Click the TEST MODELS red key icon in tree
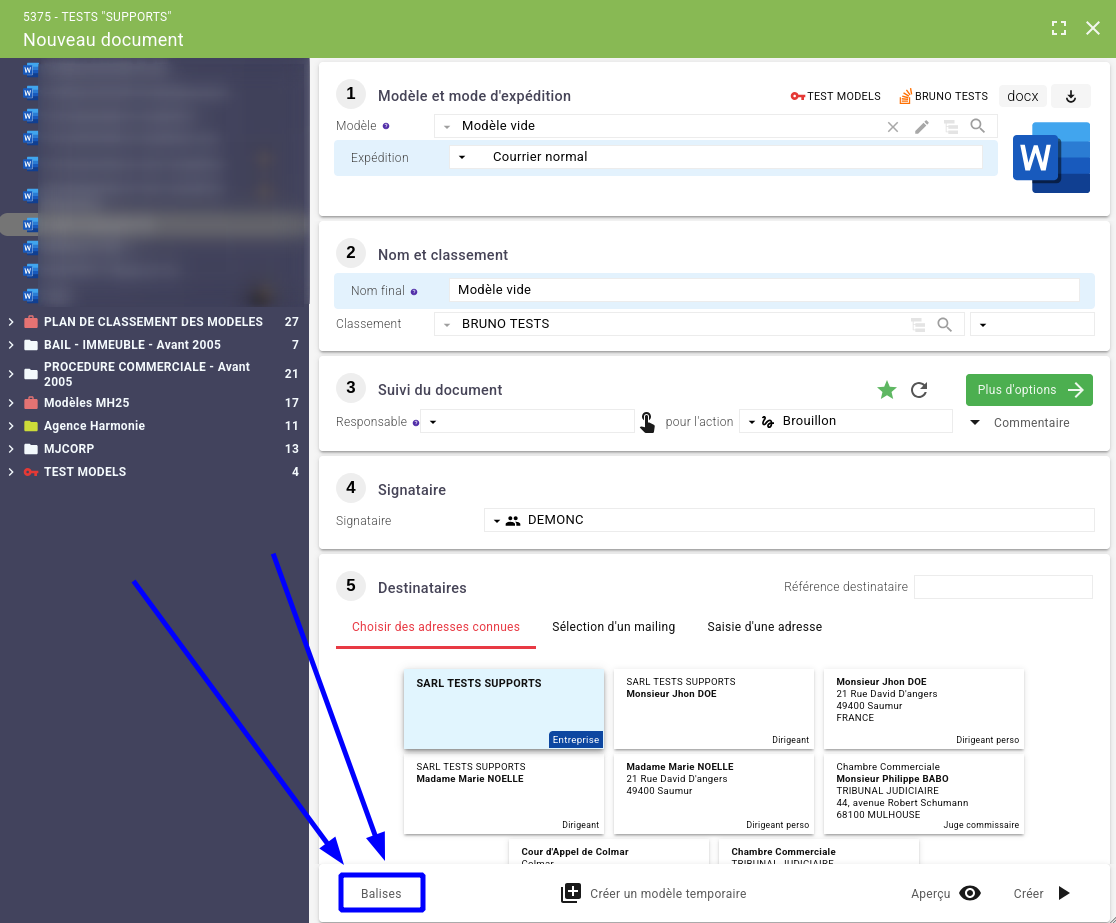 click(31, 472)
